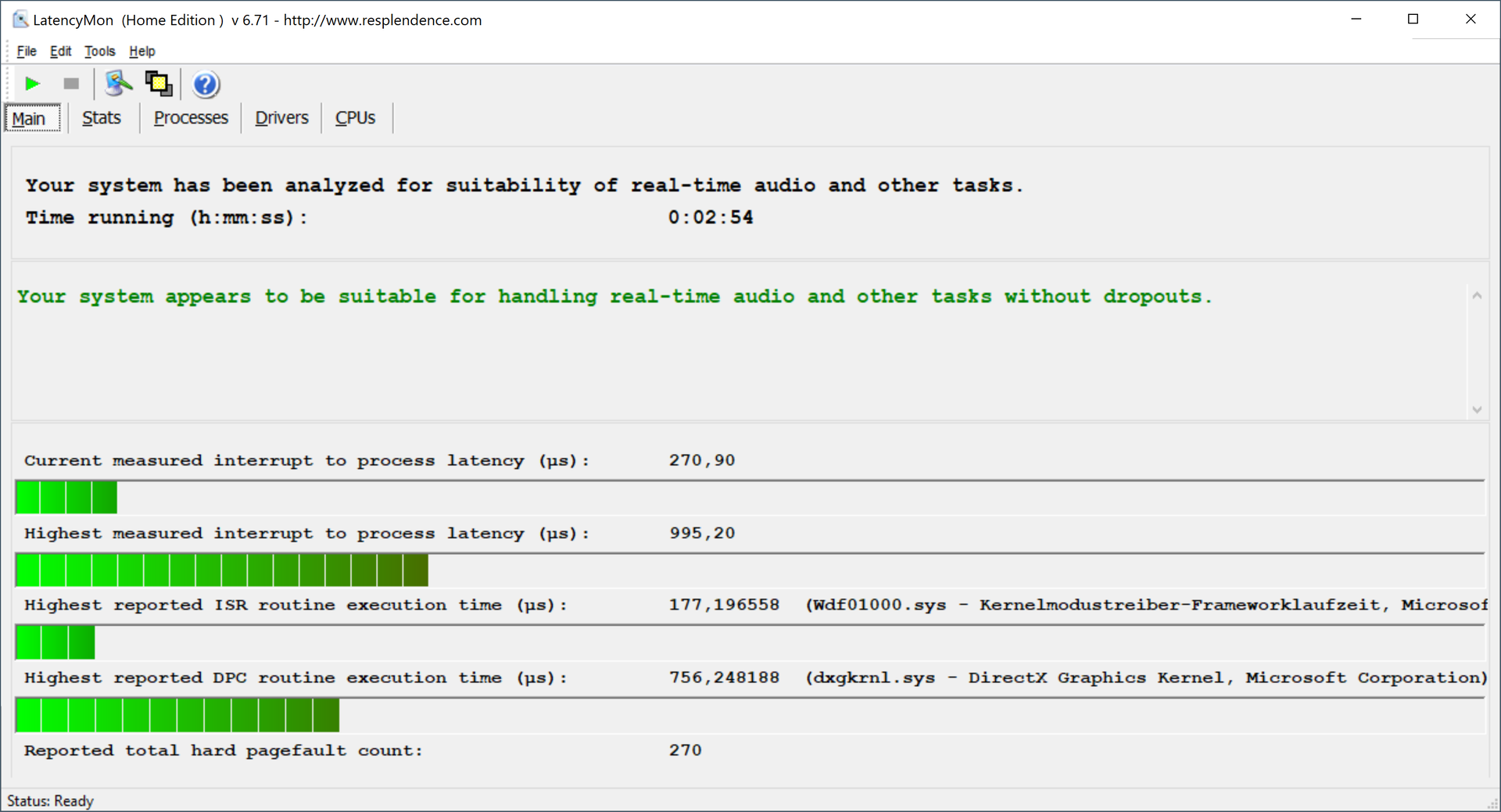
Task: Minimize the LatencyMon window
Action: click(1356, 19)
